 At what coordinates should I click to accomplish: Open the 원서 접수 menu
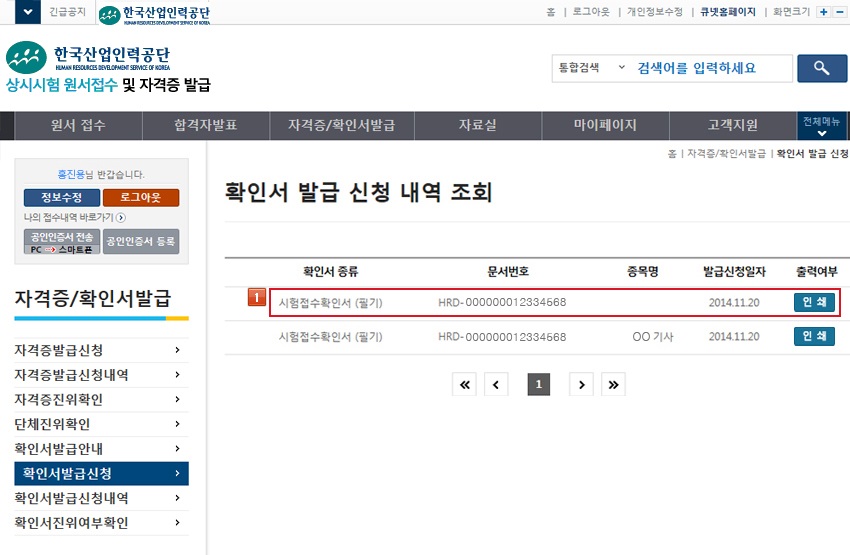[x=78, y=126]
